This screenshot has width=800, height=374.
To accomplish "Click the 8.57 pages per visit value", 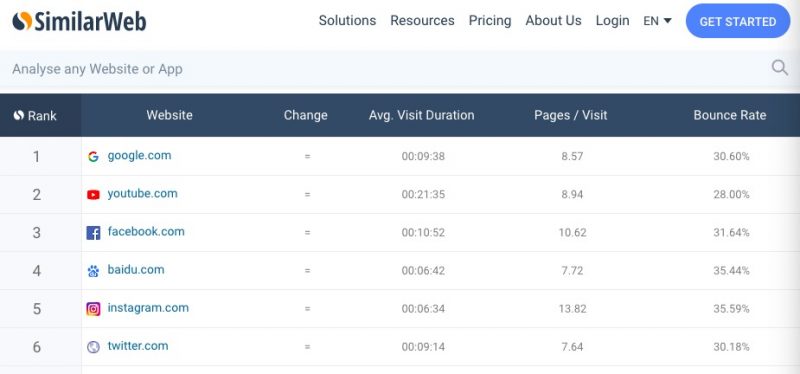I will tap(572, 157).
